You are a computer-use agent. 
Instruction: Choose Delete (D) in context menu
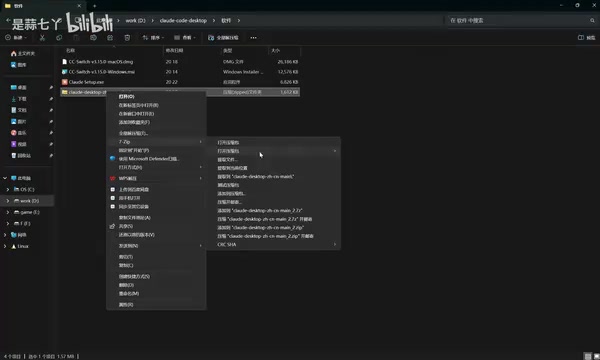pyautogui.click(x=156, y=285)
